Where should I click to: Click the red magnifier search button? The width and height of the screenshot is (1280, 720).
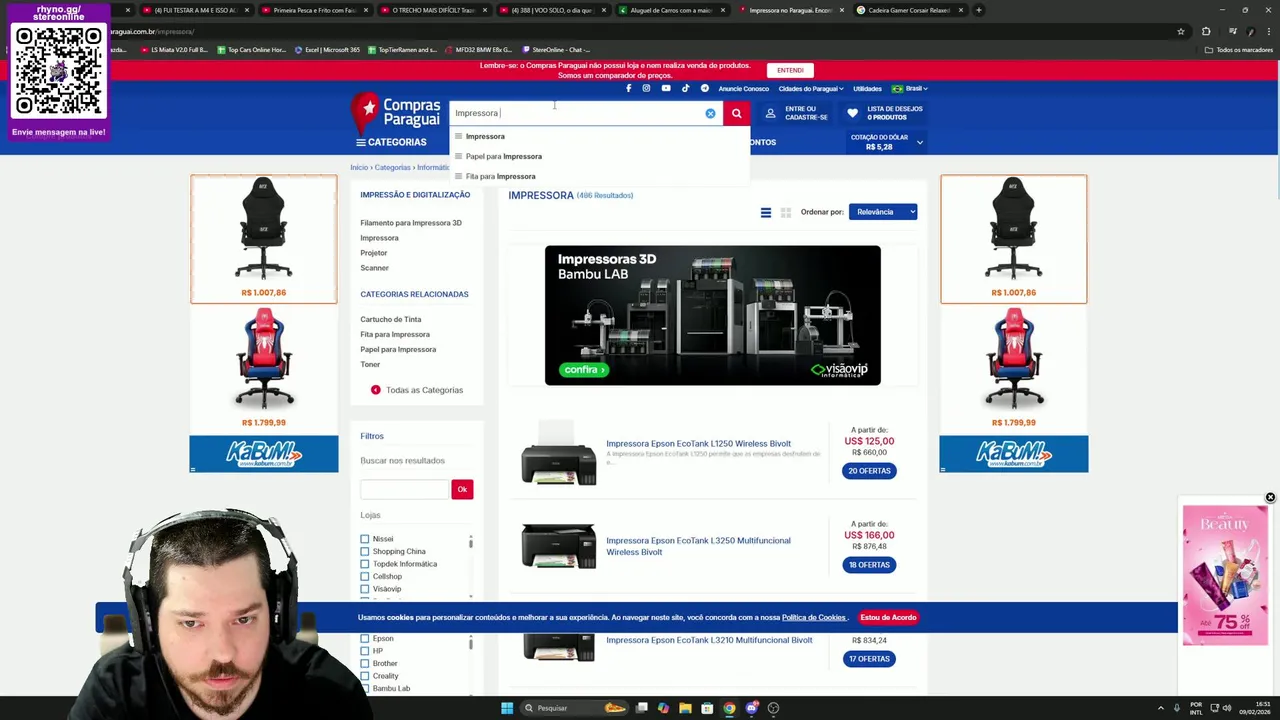[737, 113]
